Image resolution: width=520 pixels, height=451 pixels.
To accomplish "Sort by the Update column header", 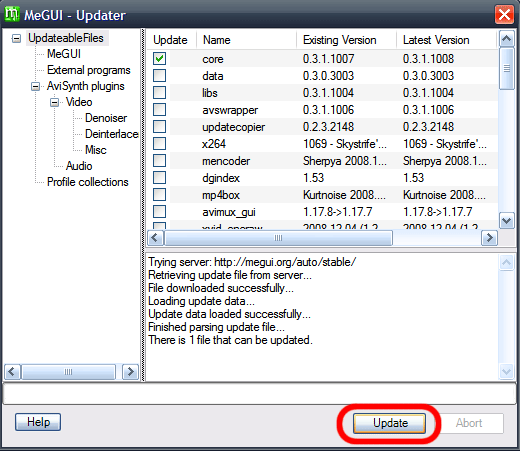I will [172, 40].
